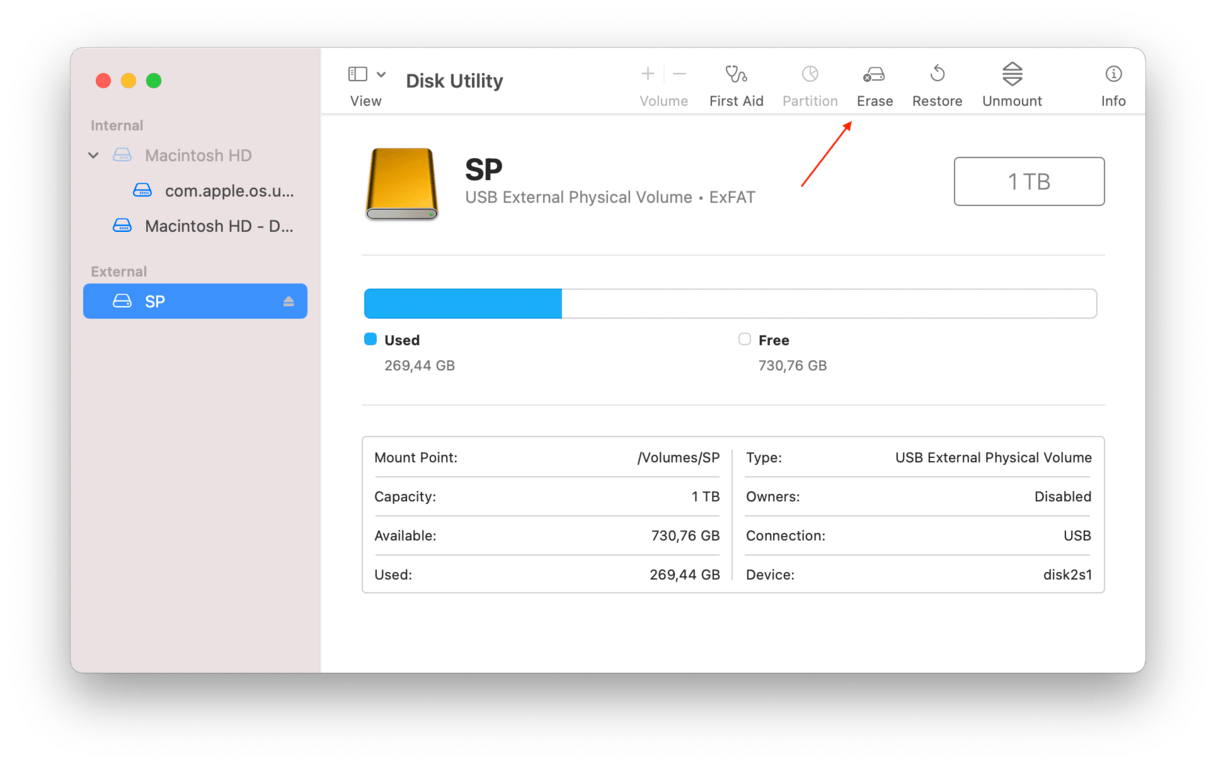Click the 1 TB capacity button
Image resolution: width=1216 pixels, height=766 pixels.
pos(1029,181)
